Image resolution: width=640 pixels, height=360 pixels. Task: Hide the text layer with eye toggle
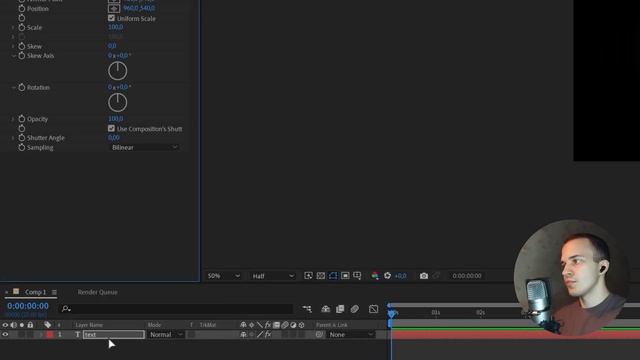[x=5, y=334]
